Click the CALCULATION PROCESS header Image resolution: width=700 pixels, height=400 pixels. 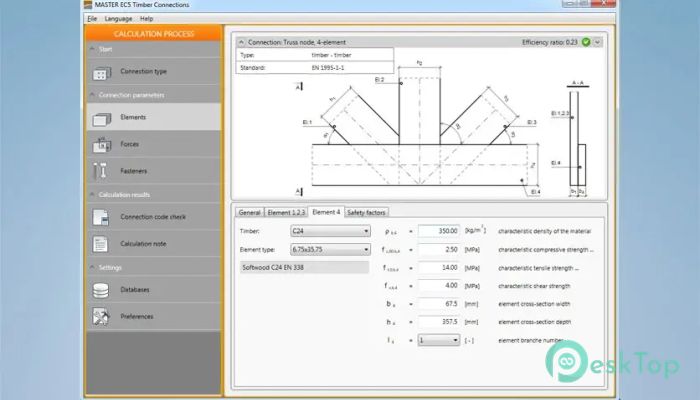pos(154,34)
